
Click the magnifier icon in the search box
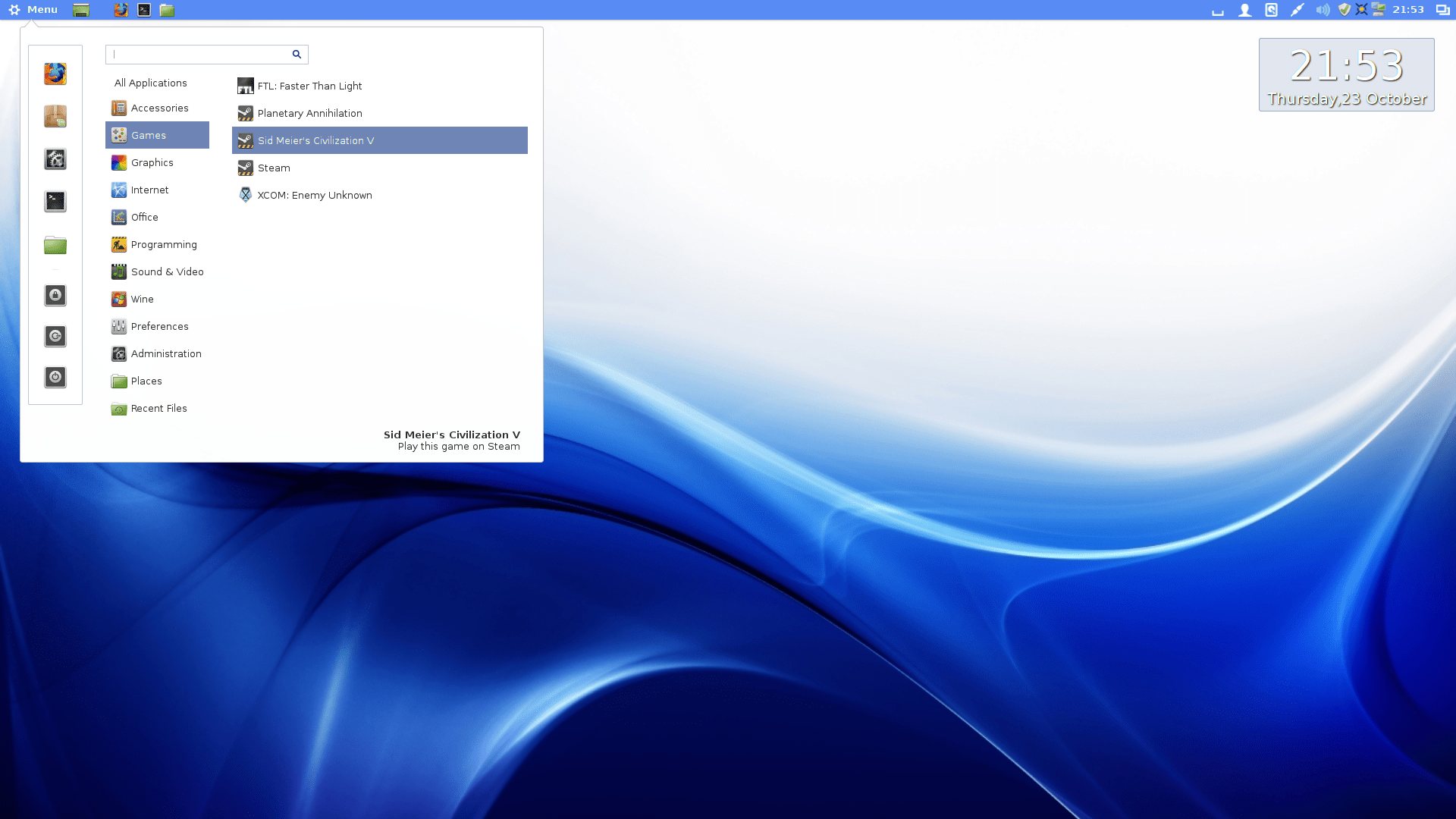click(297, 55)
